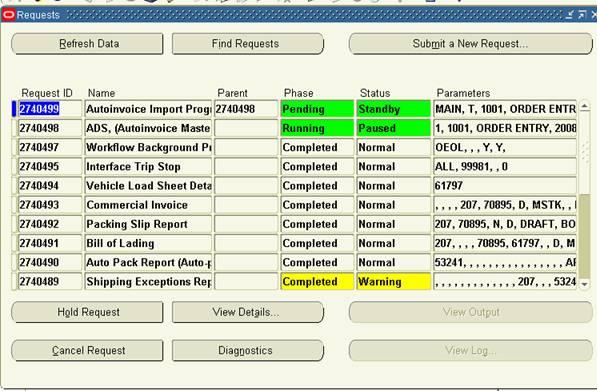Click parameters MAIN, T, 1001, ORDER ENTR
Viewport: 597px width, 391px height.
(505, 109)
